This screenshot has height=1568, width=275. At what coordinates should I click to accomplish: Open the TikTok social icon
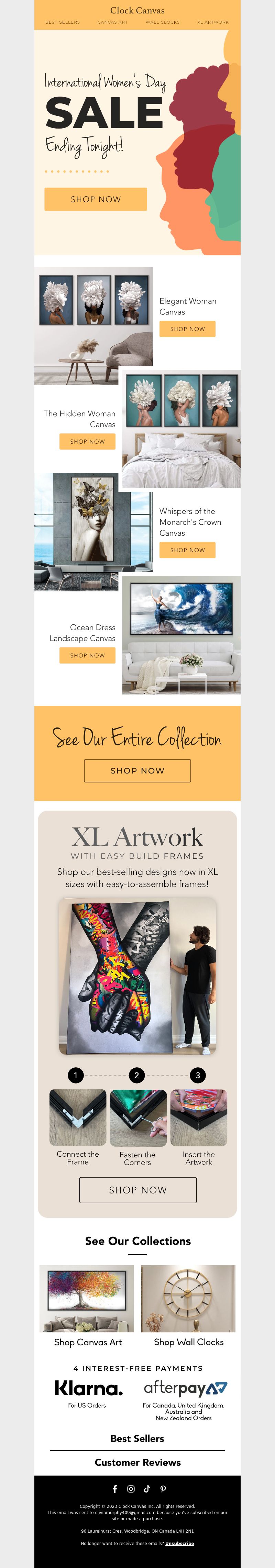pos(147,1489)
